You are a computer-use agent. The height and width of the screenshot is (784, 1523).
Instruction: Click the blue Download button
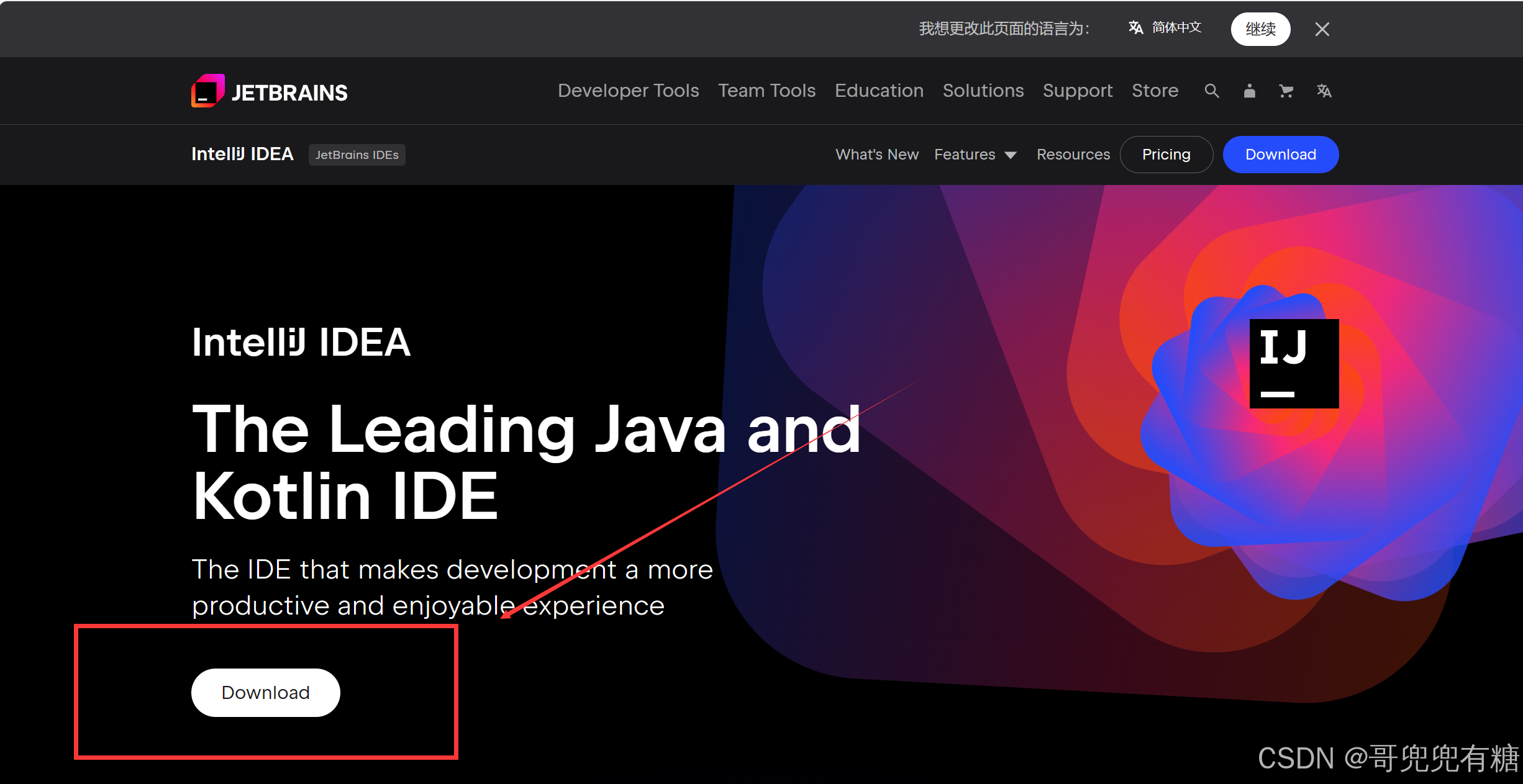tap(1280, 155)
